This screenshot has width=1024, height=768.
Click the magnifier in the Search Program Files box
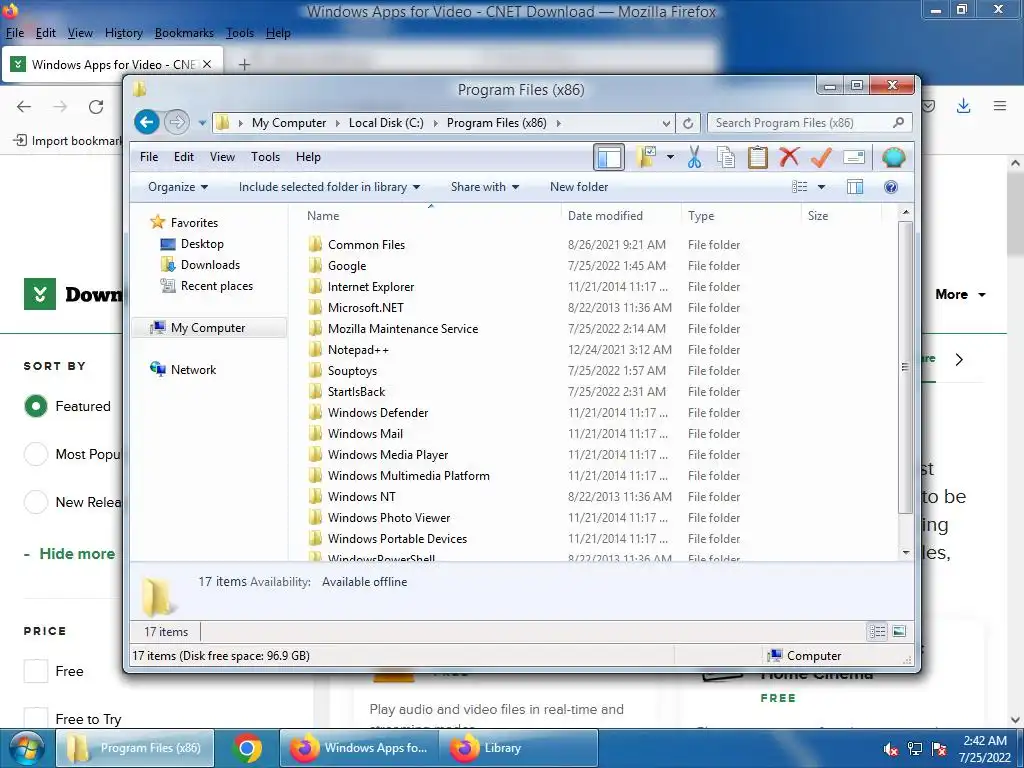(899, 122)
